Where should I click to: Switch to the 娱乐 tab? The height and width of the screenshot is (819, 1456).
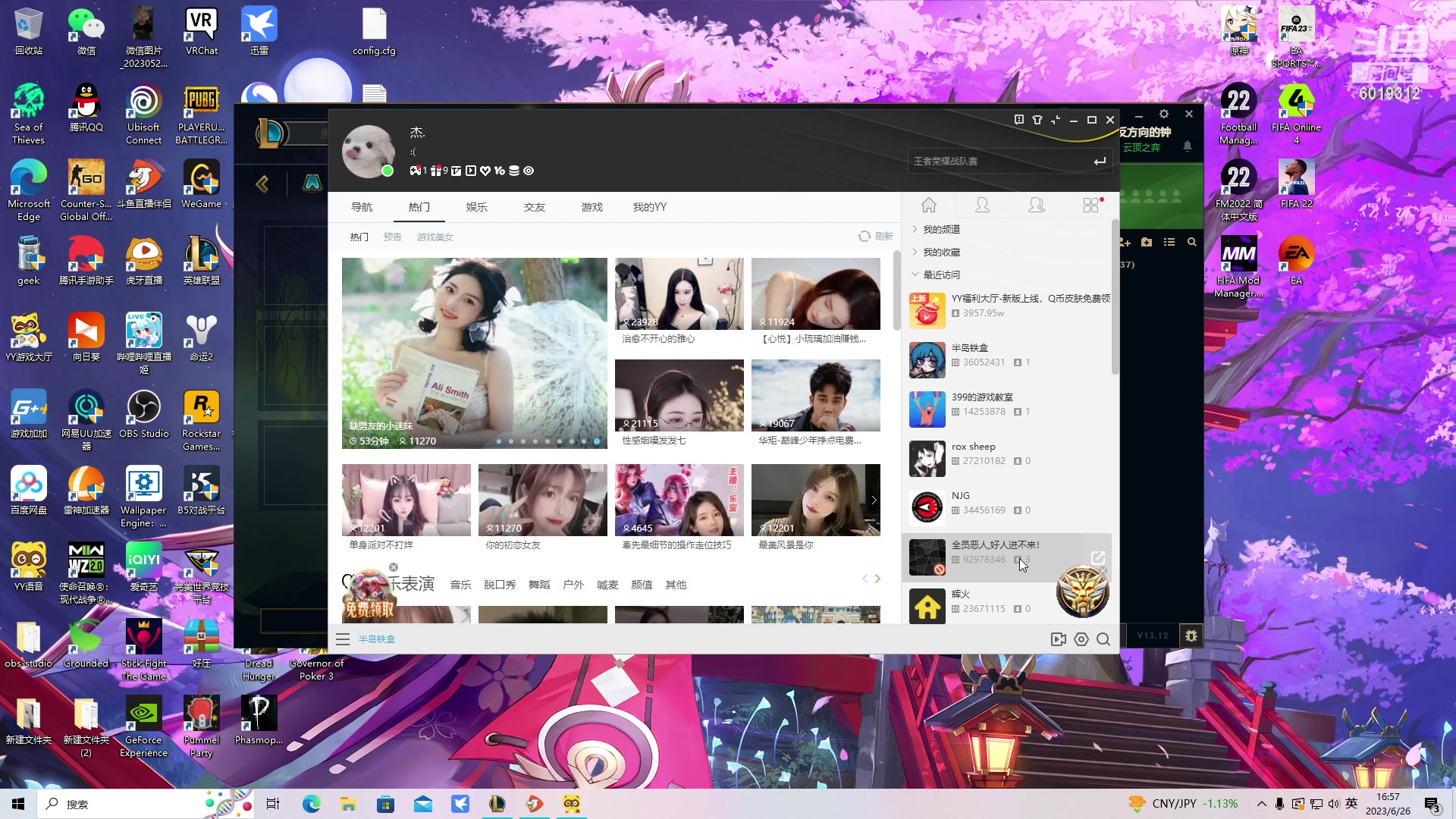point(477,207)
